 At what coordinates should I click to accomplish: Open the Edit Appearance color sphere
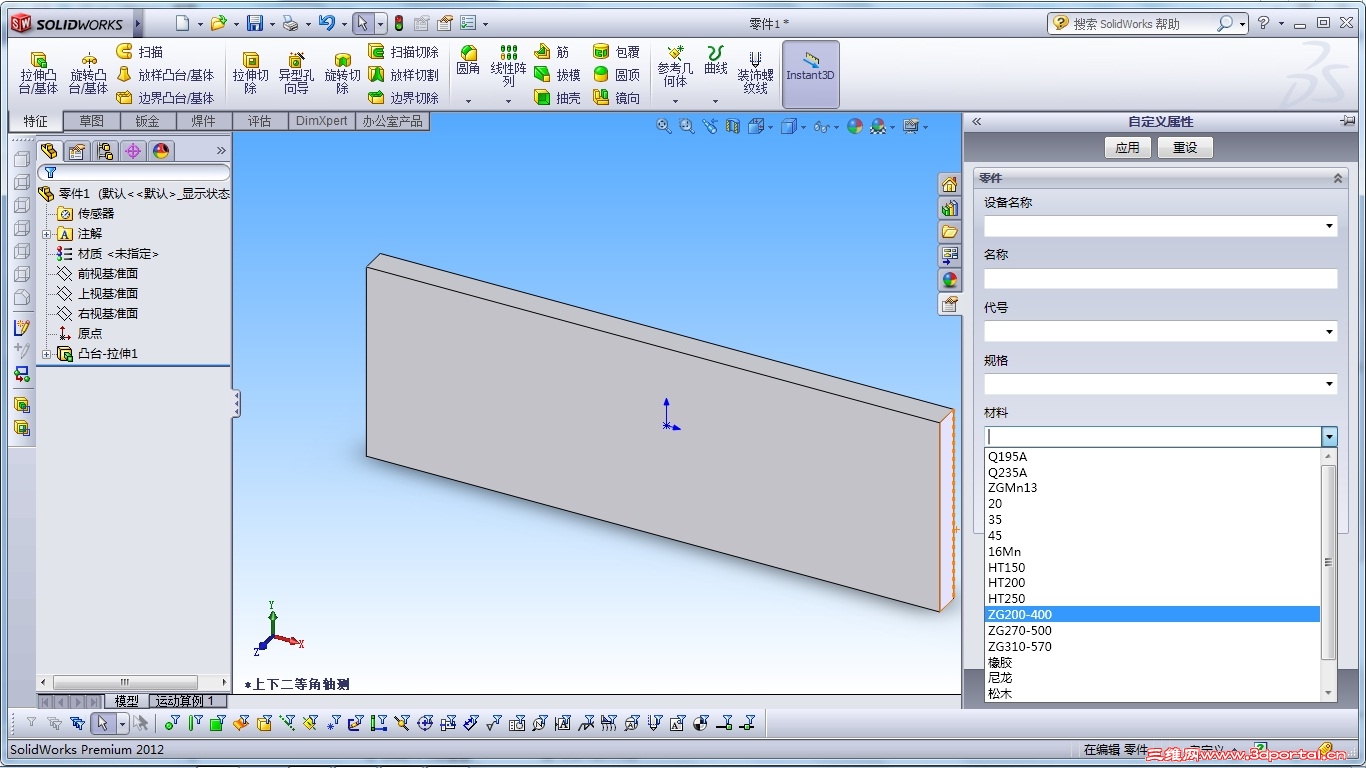pos(855,126)
